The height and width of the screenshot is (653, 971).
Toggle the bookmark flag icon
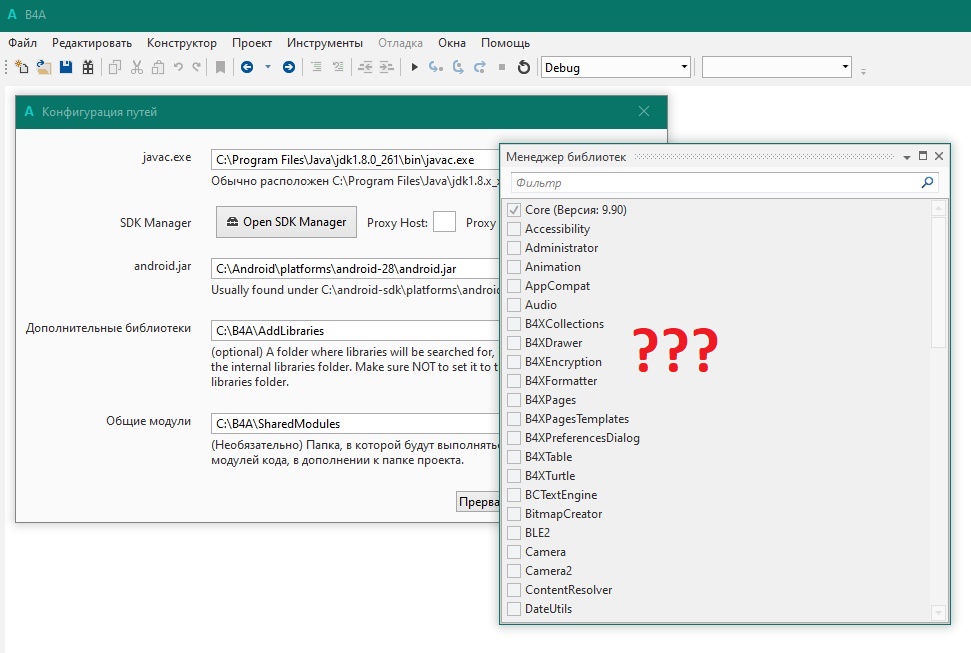click(x=220, y=67)
